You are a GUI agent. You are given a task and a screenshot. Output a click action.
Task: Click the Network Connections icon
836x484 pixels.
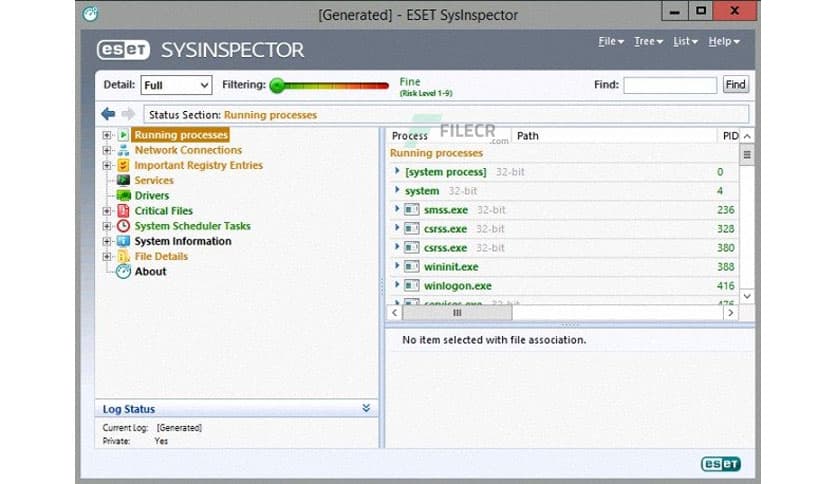click(123, 150)
